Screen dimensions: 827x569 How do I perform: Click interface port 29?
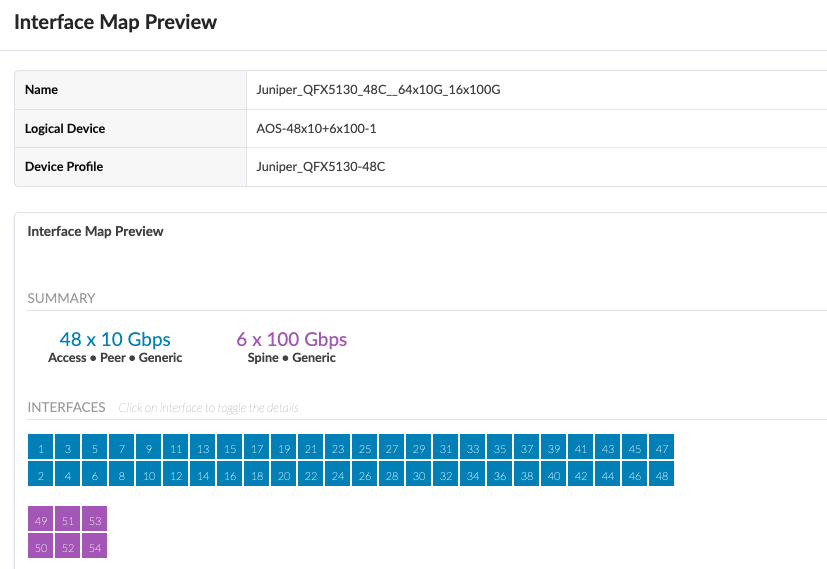tap(419, 447)
